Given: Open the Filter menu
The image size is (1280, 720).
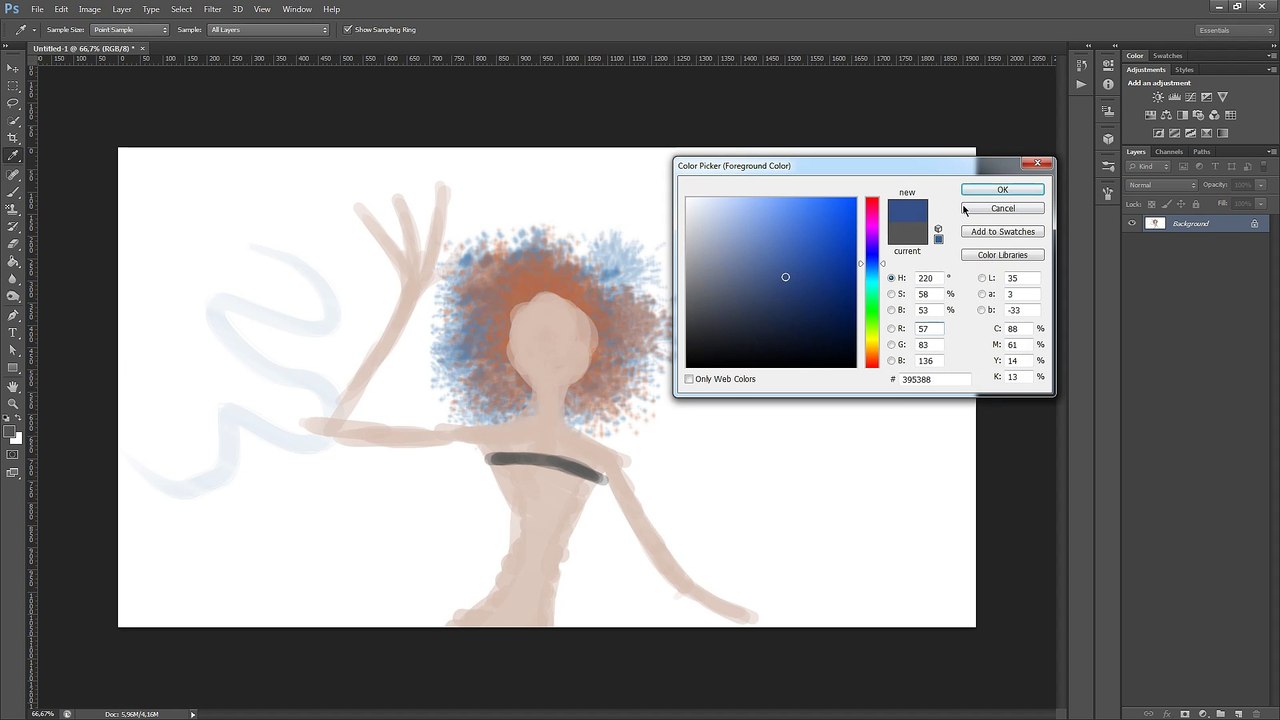Looking at the screenshot, I should point(213,9).
